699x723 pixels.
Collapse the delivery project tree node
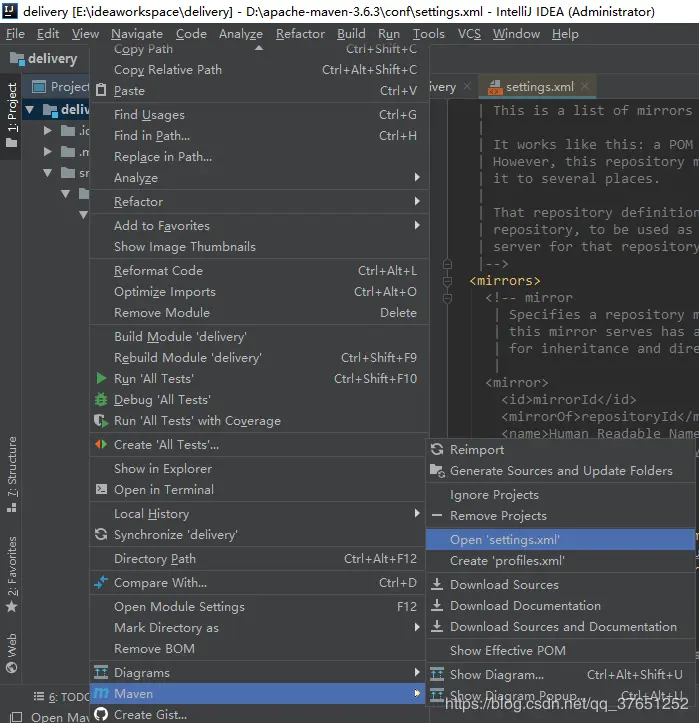pos(31,110)
